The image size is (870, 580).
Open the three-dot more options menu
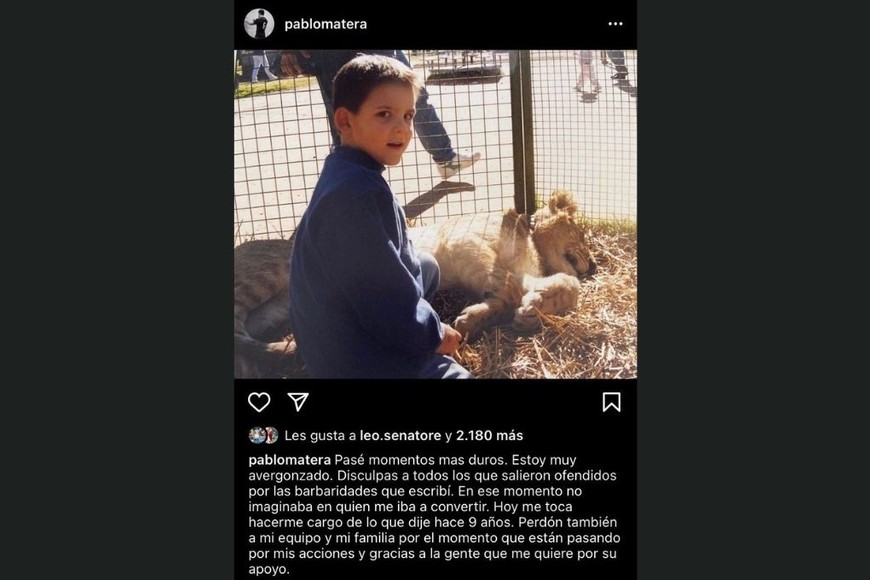coord(615,24)
